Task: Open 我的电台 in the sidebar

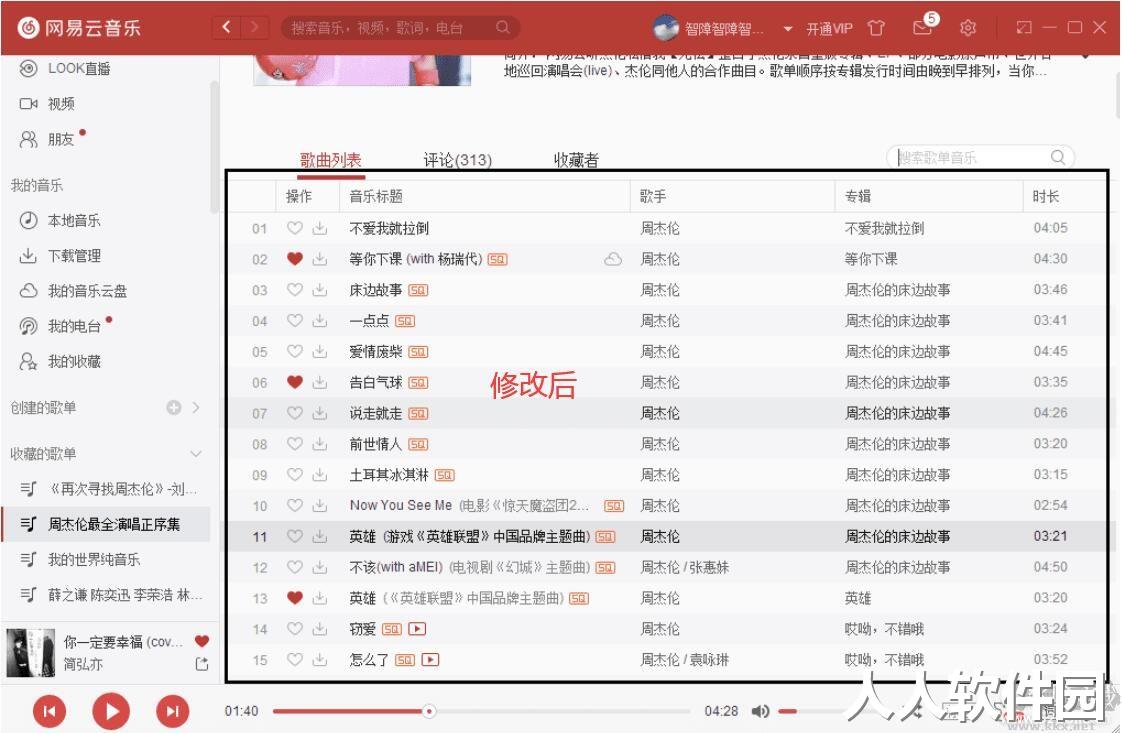Action: coord(73,326)
